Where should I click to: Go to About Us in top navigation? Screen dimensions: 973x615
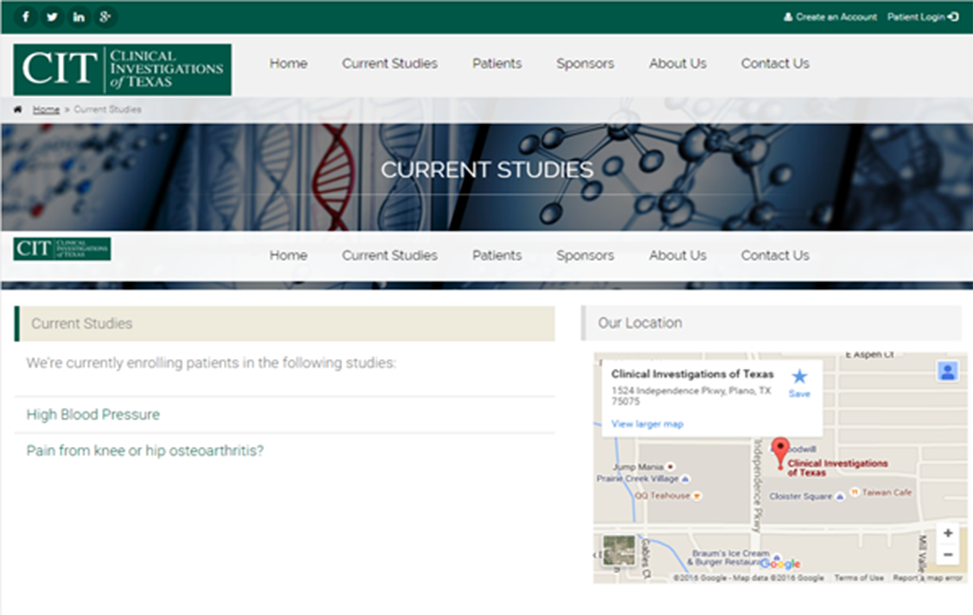(x=677, y=63)
